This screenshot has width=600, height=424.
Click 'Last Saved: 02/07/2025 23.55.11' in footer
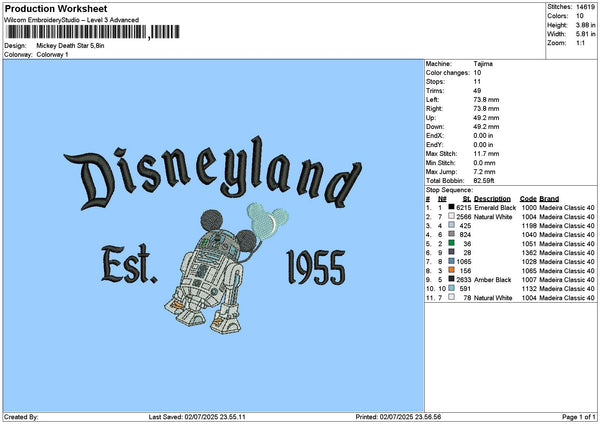[197, 417]
